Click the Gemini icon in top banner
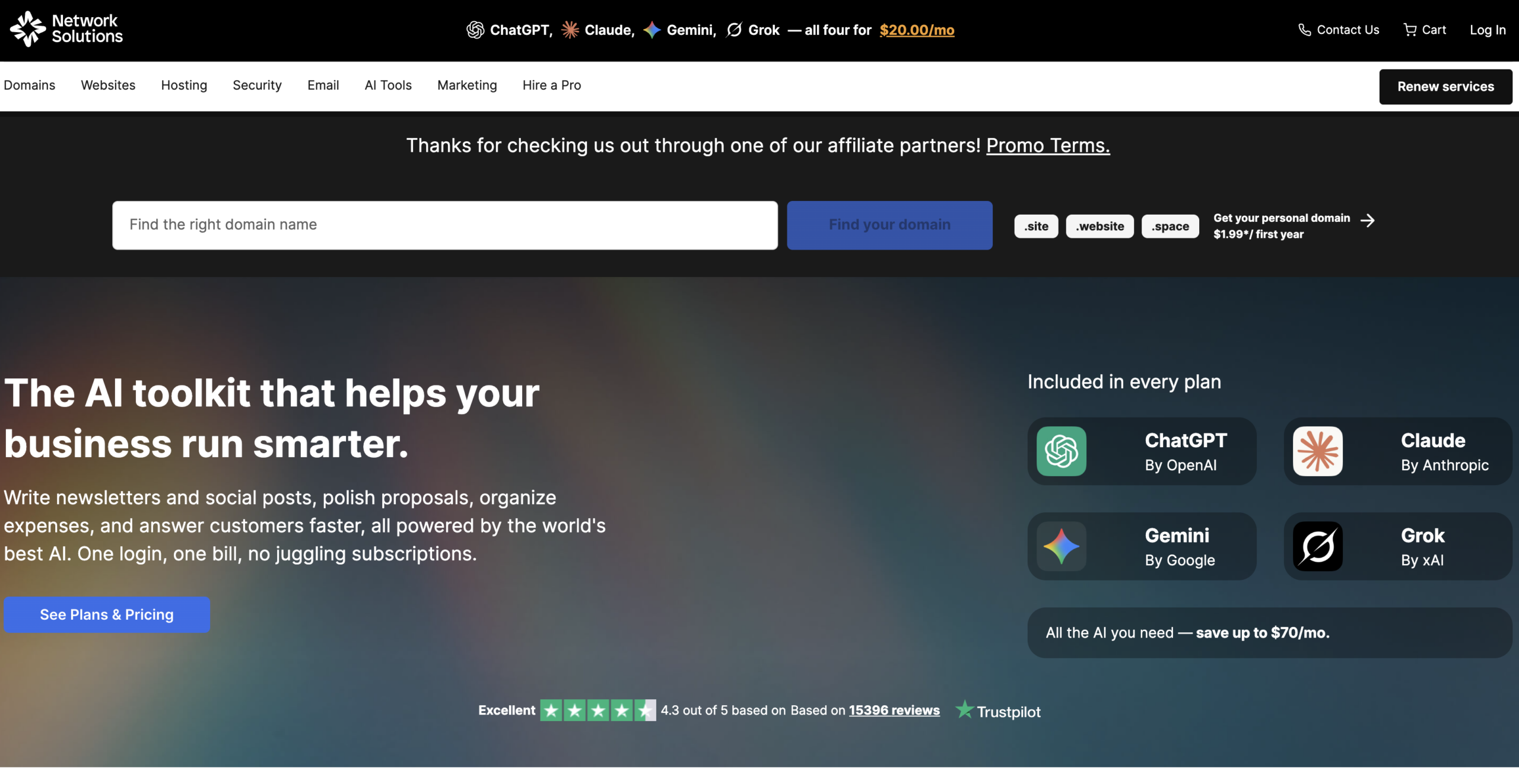The width and height of the screenshot is (1519, 784). point(652,30)
